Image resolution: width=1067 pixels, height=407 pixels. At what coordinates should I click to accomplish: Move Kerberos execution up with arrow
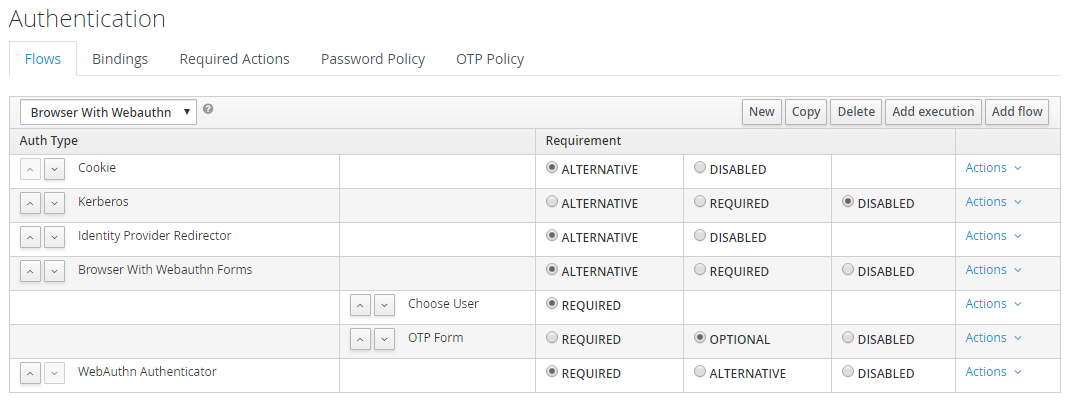point(31,203)
